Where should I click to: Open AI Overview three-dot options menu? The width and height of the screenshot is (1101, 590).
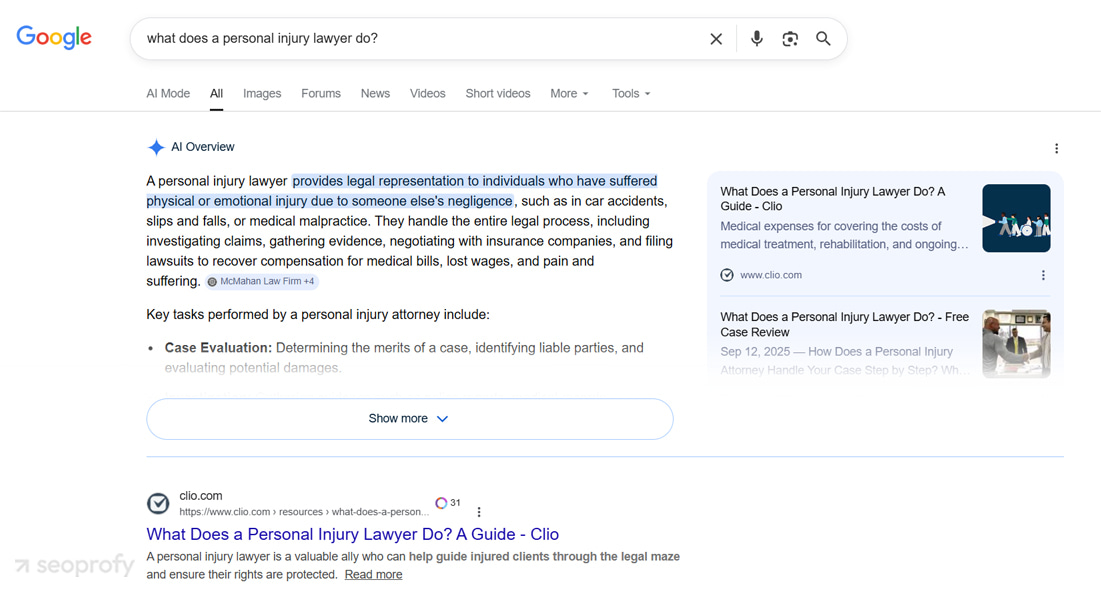pos(1056,148)
